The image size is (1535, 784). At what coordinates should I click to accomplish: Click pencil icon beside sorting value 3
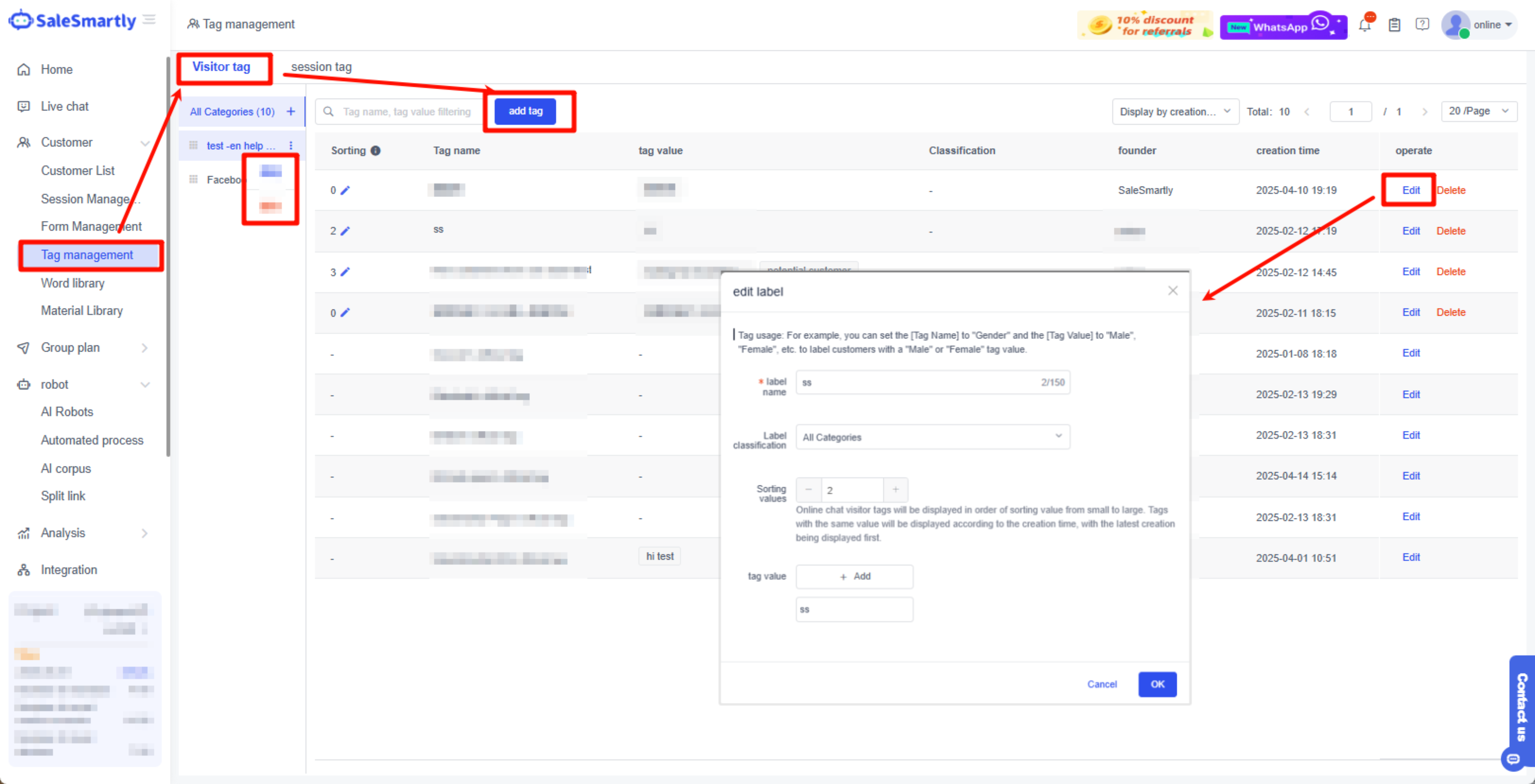point(345,272)
